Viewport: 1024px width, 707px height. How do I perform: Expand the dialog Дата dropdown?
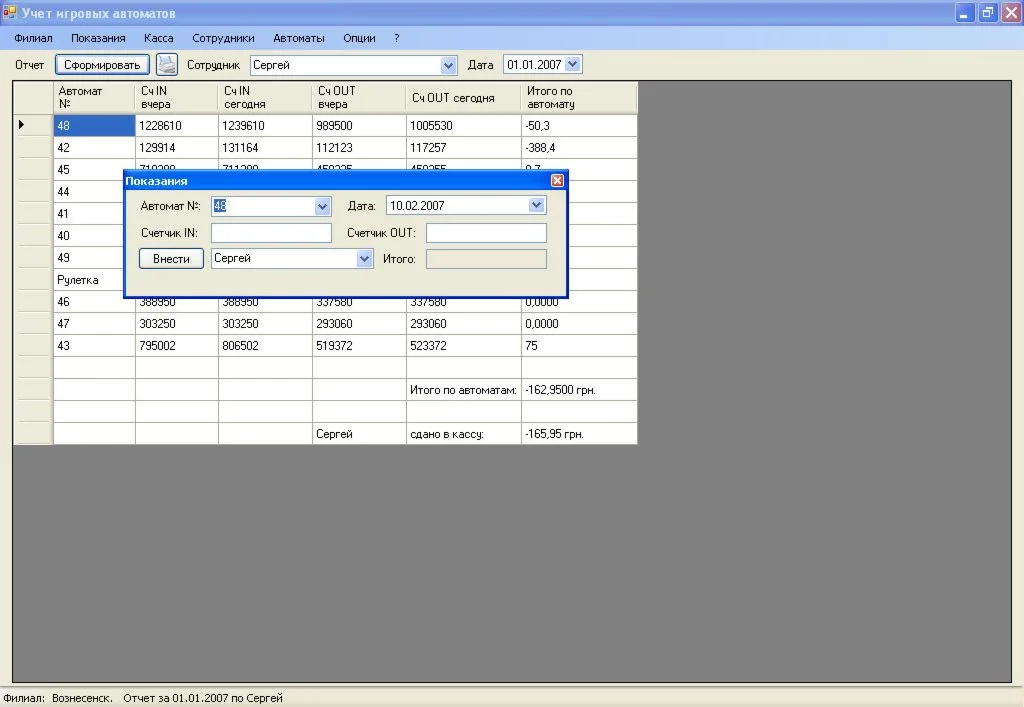coord(537,206)
